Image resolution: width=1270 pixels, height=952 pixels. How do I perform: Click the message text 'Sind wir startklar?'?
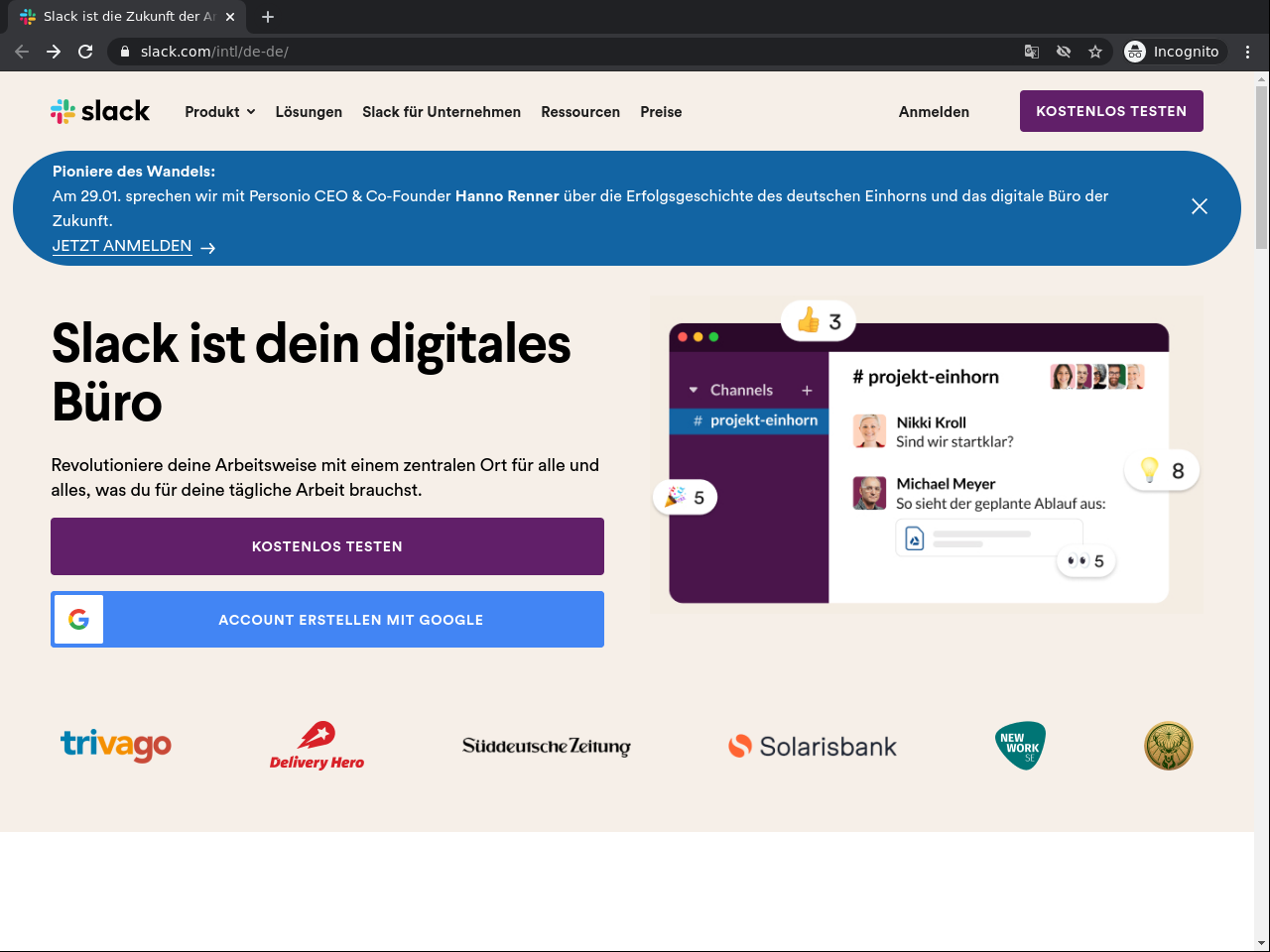click(x=954, y=442)
